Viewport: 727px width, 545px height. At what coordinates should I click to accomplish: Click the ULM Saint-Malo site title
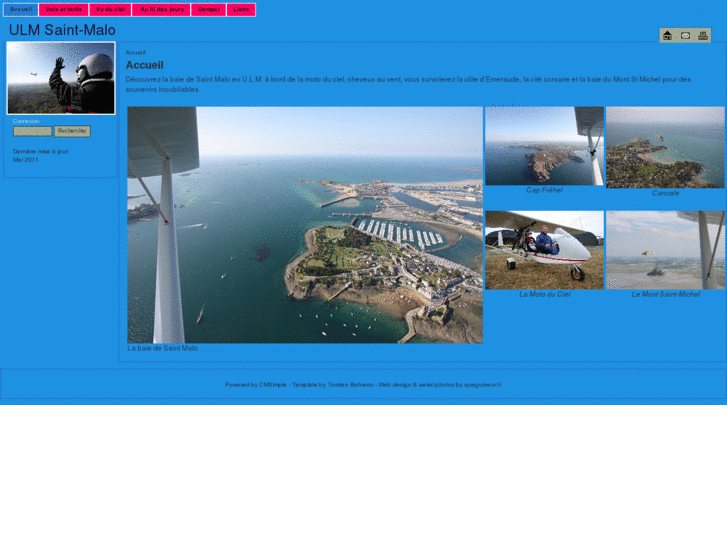click(x=62, y=30)
